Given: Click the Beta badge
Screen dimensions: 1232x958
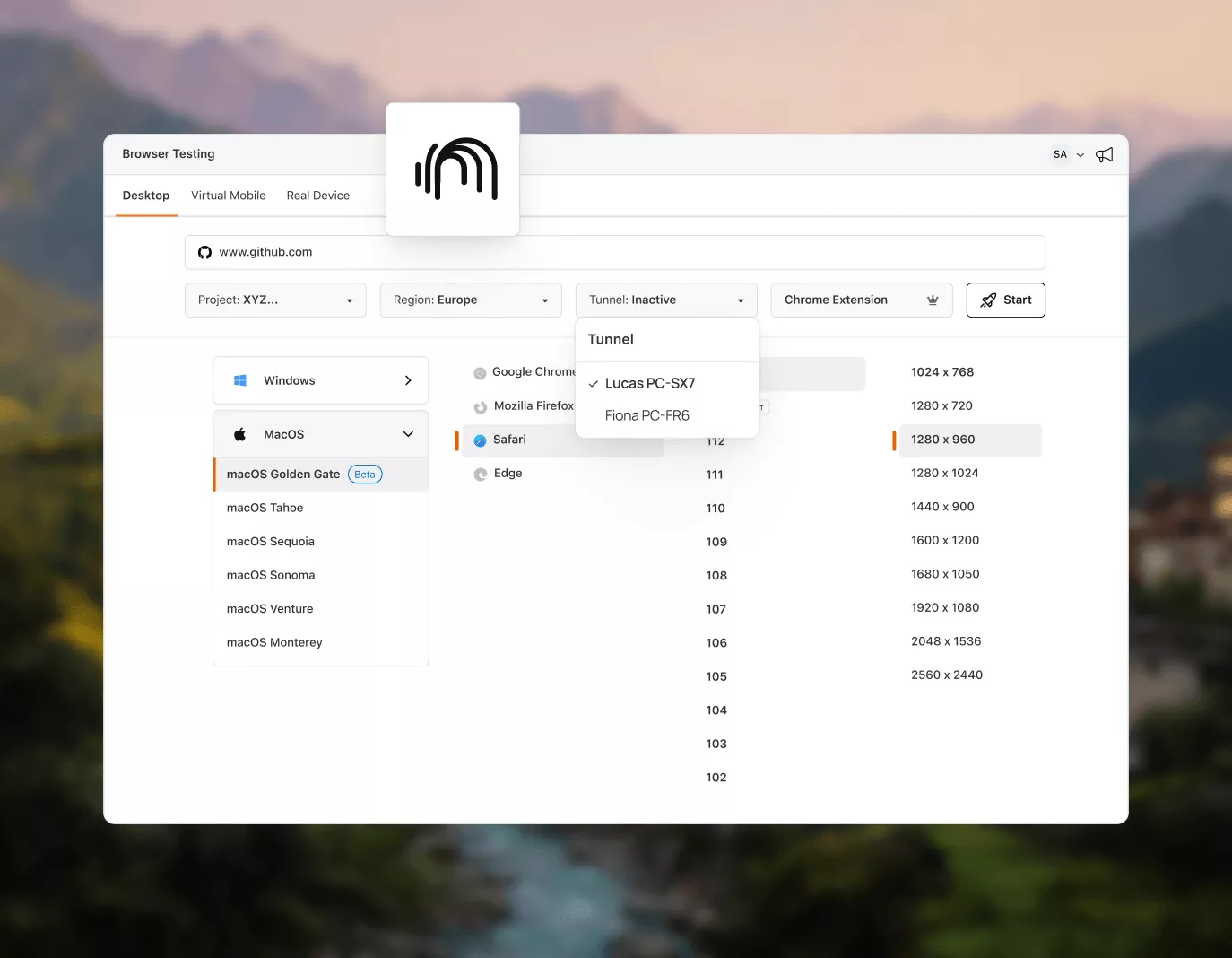Looking at the screenshot, I should click(365, 475).
